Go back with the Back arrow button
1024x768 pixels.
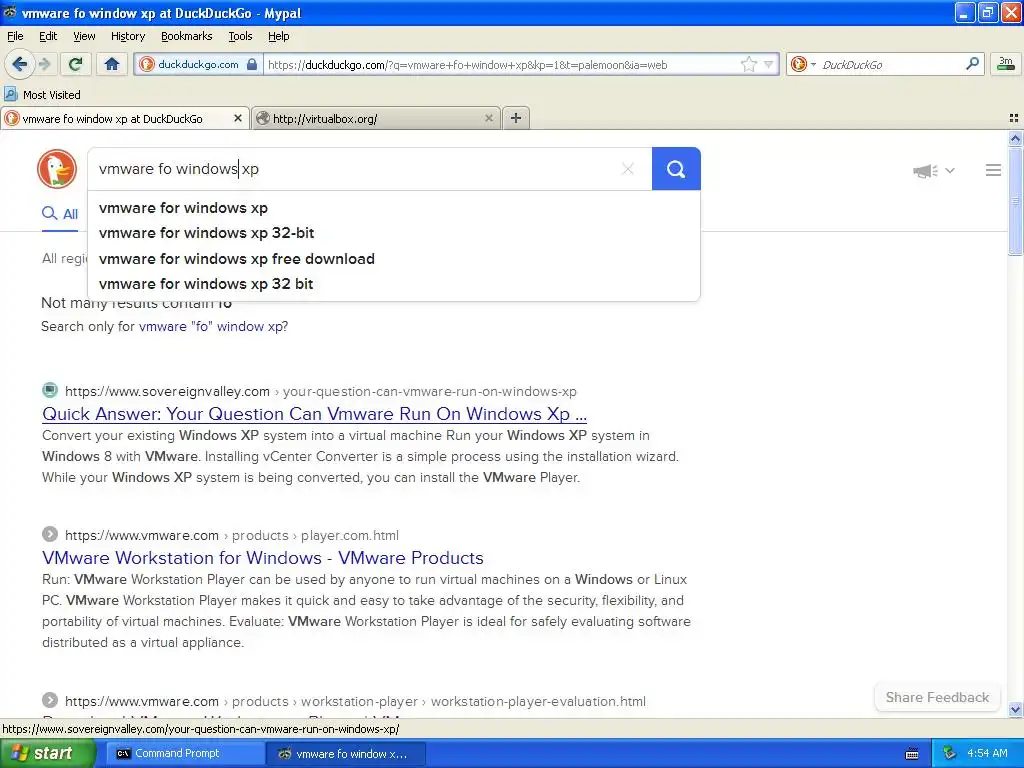[x=20, y=64]
